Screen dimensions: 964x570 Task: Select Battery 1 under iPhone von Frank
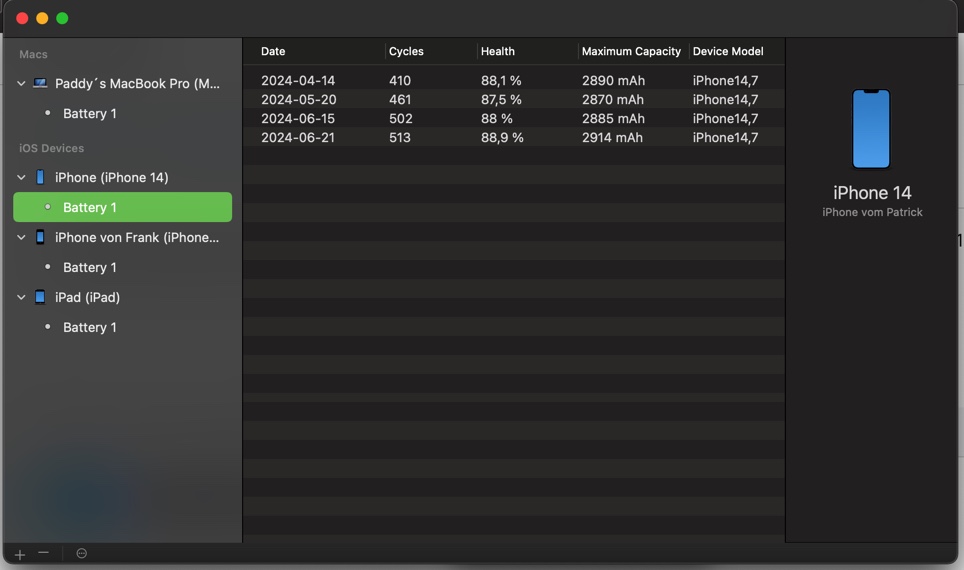(90, 268)
